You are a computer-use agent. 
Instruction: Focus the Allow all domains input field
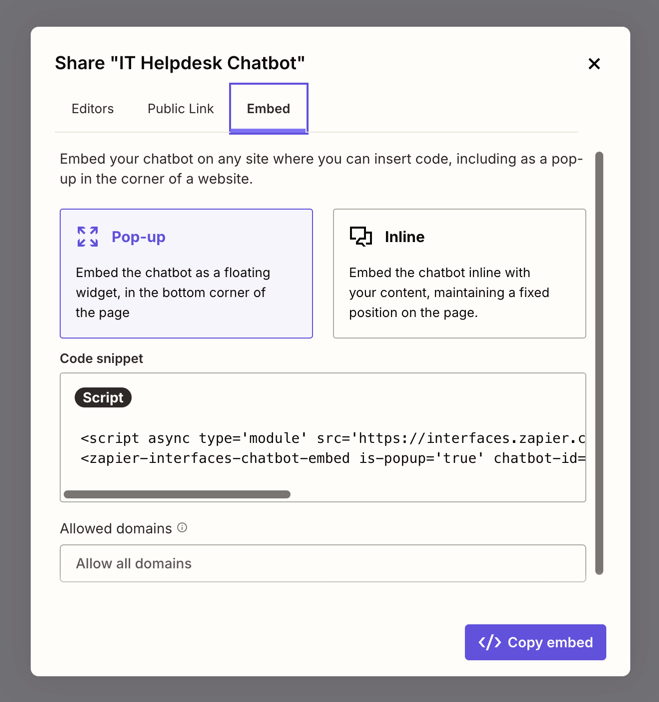(x=322, y=564)
